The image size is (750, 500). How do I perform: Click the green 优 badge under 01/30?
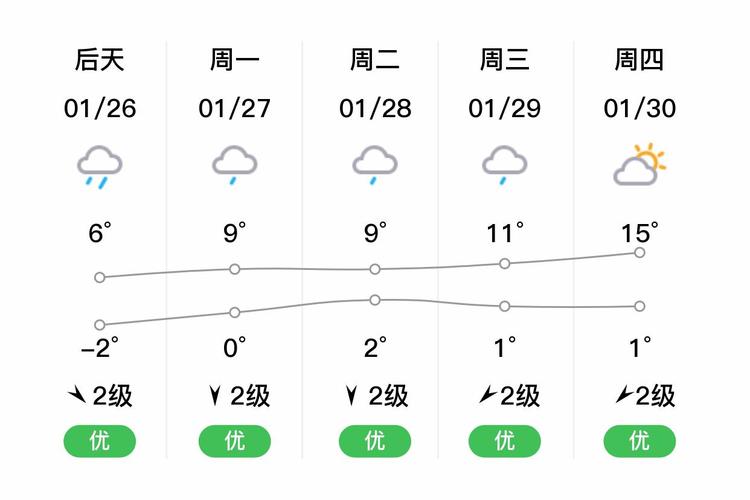pos(639,440)
